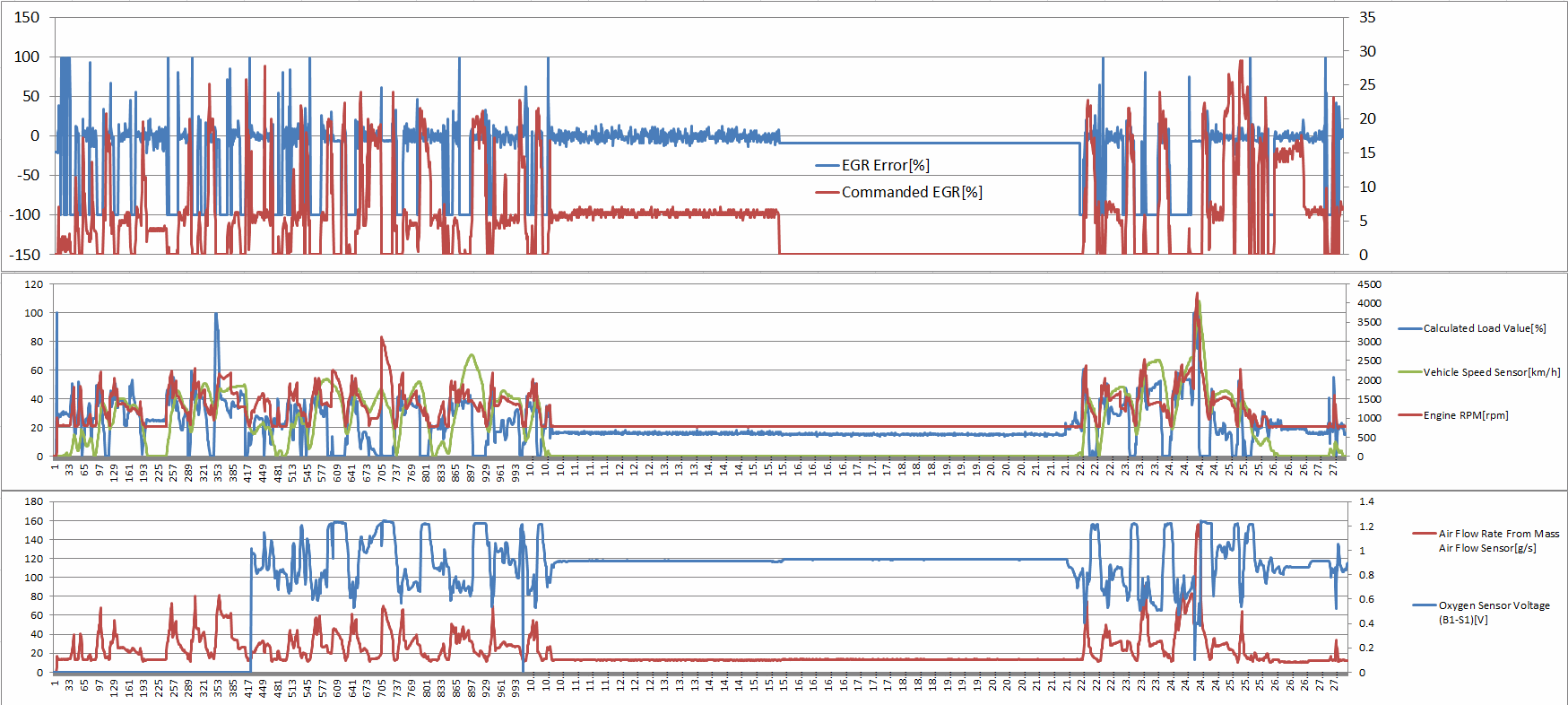Screen dimensions: 1568x705
Task: Click the 150 label on top chart's left axis
Action: click(x=27, y=17)
